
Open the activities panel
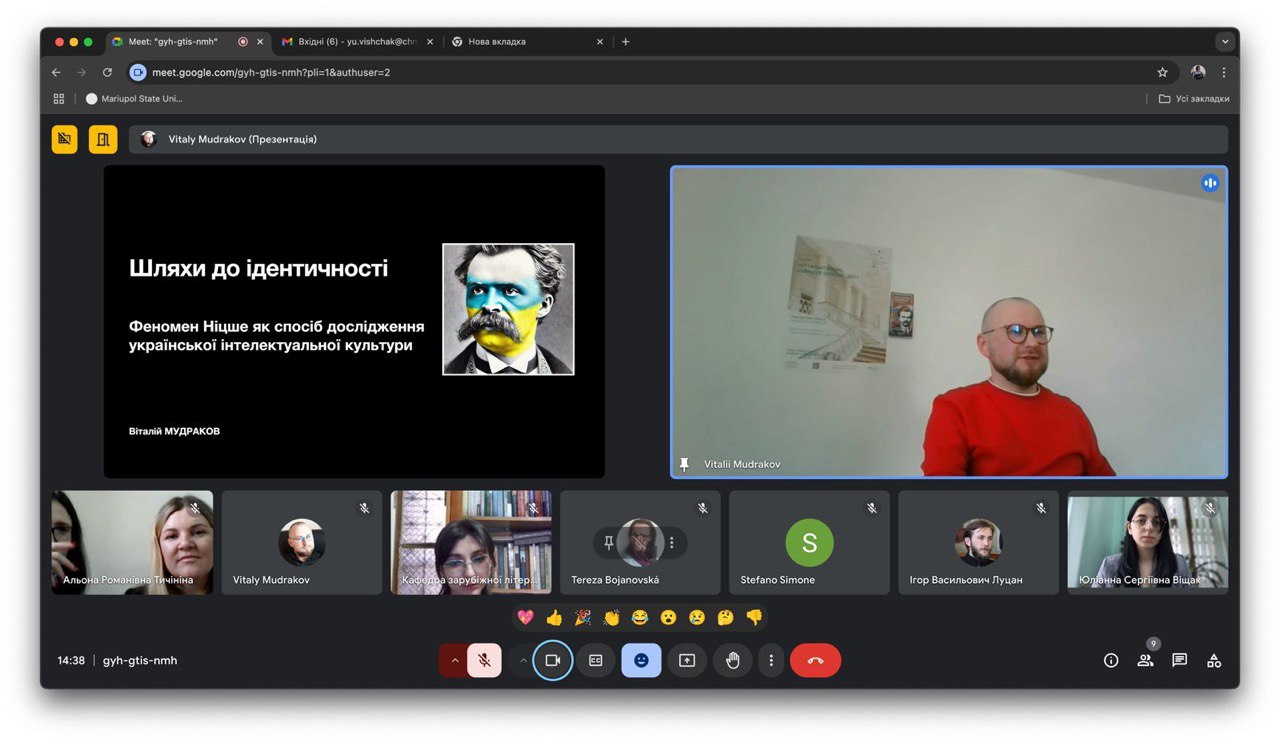click(x=1214, y=660)
